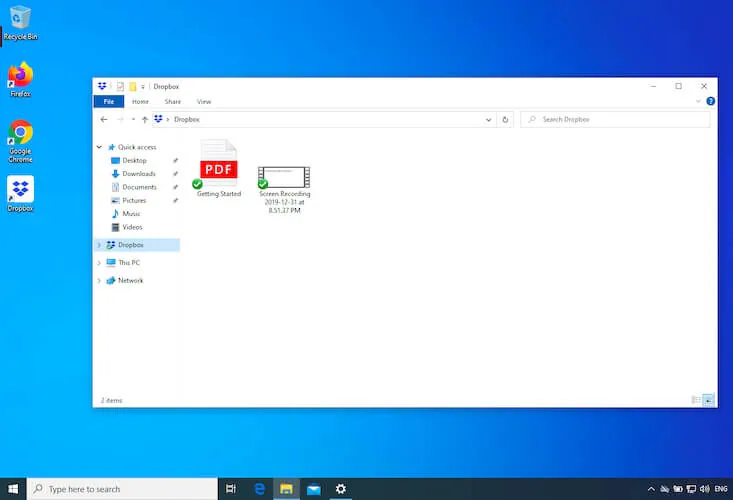Collapse the Quick access tree node
733x500 pixels.
(x=99, y=147)
